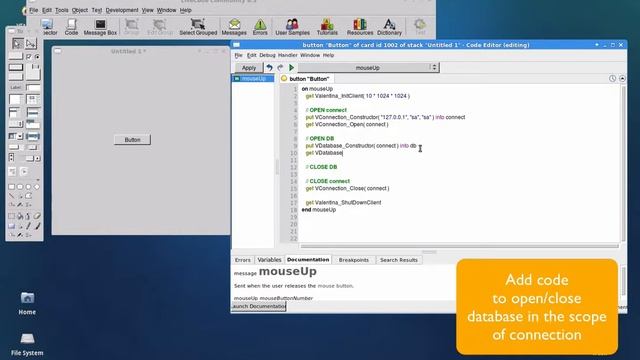The image size is (640, 360).
Task: Open Debug menu in Code Editor
Action: point(267,55)
